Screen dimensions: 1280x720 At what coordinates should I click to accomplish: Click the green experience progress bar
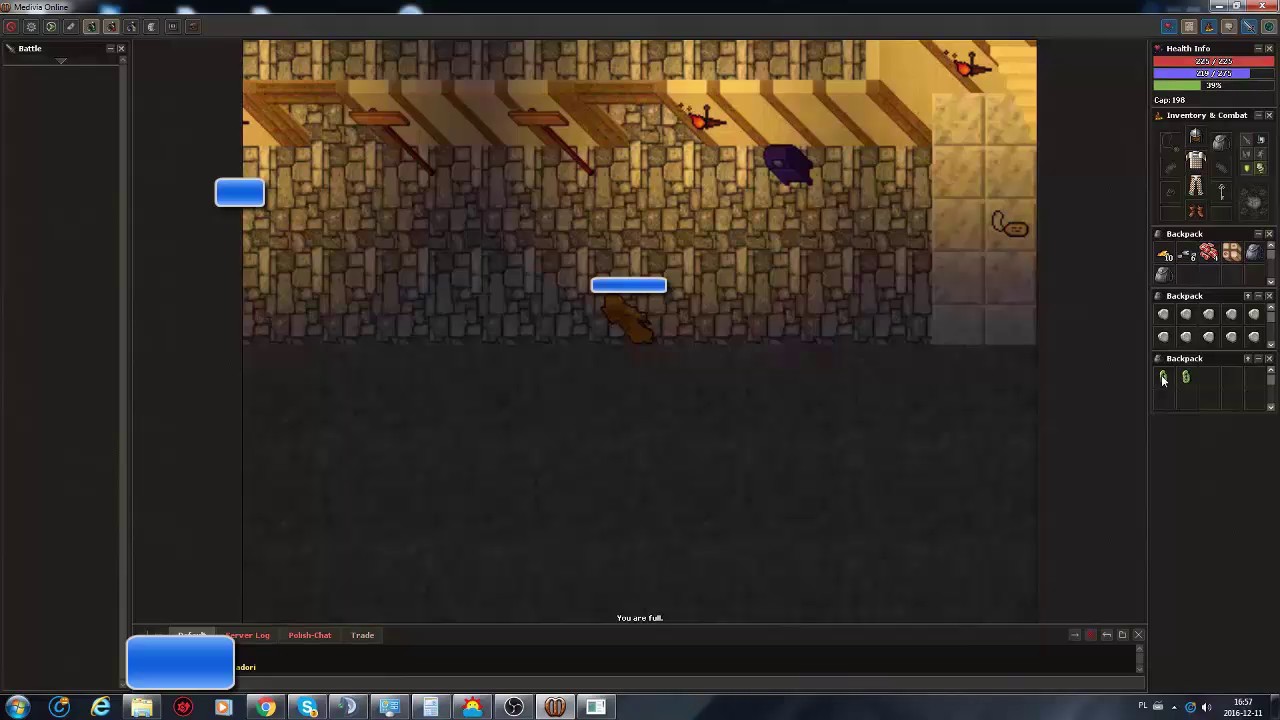1214,86
